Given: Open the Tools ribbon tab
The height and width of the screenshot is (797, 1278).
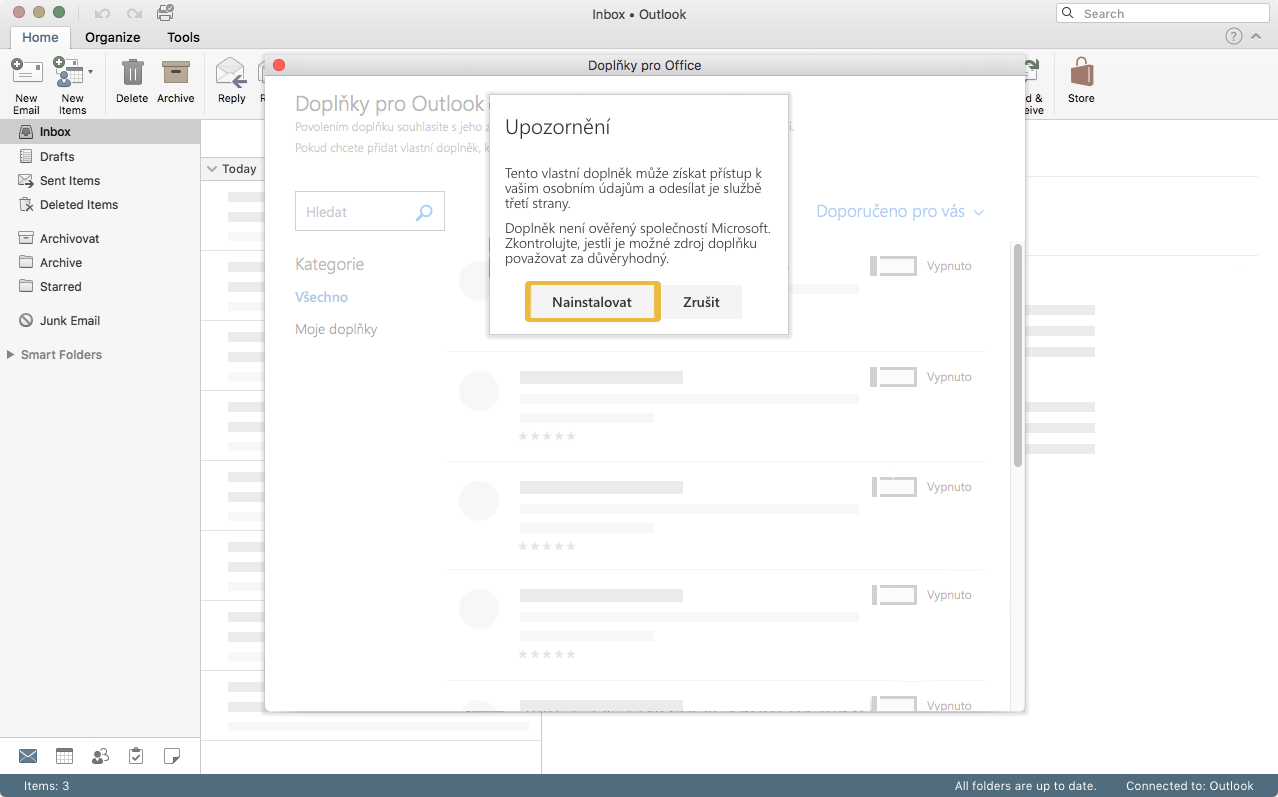Looking at the screenshot, I should coord(183,37).
